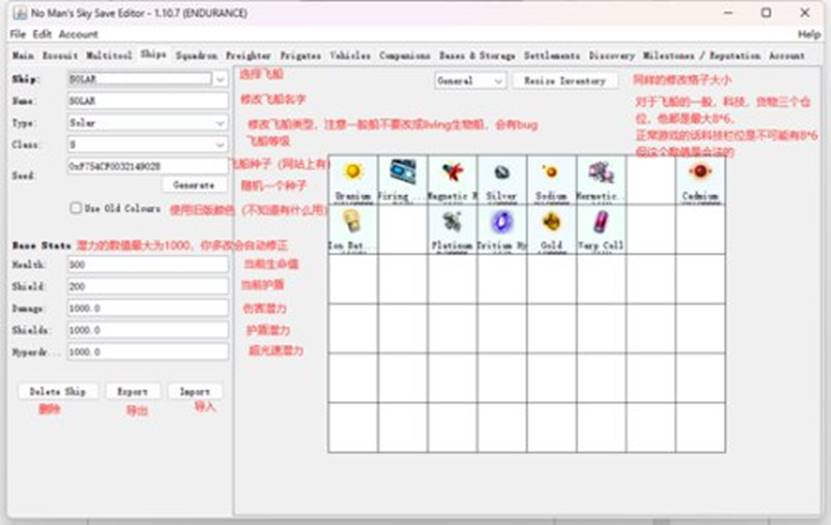Select the Hermetic Seal item
831x525 pixels.
pos(601,180)
